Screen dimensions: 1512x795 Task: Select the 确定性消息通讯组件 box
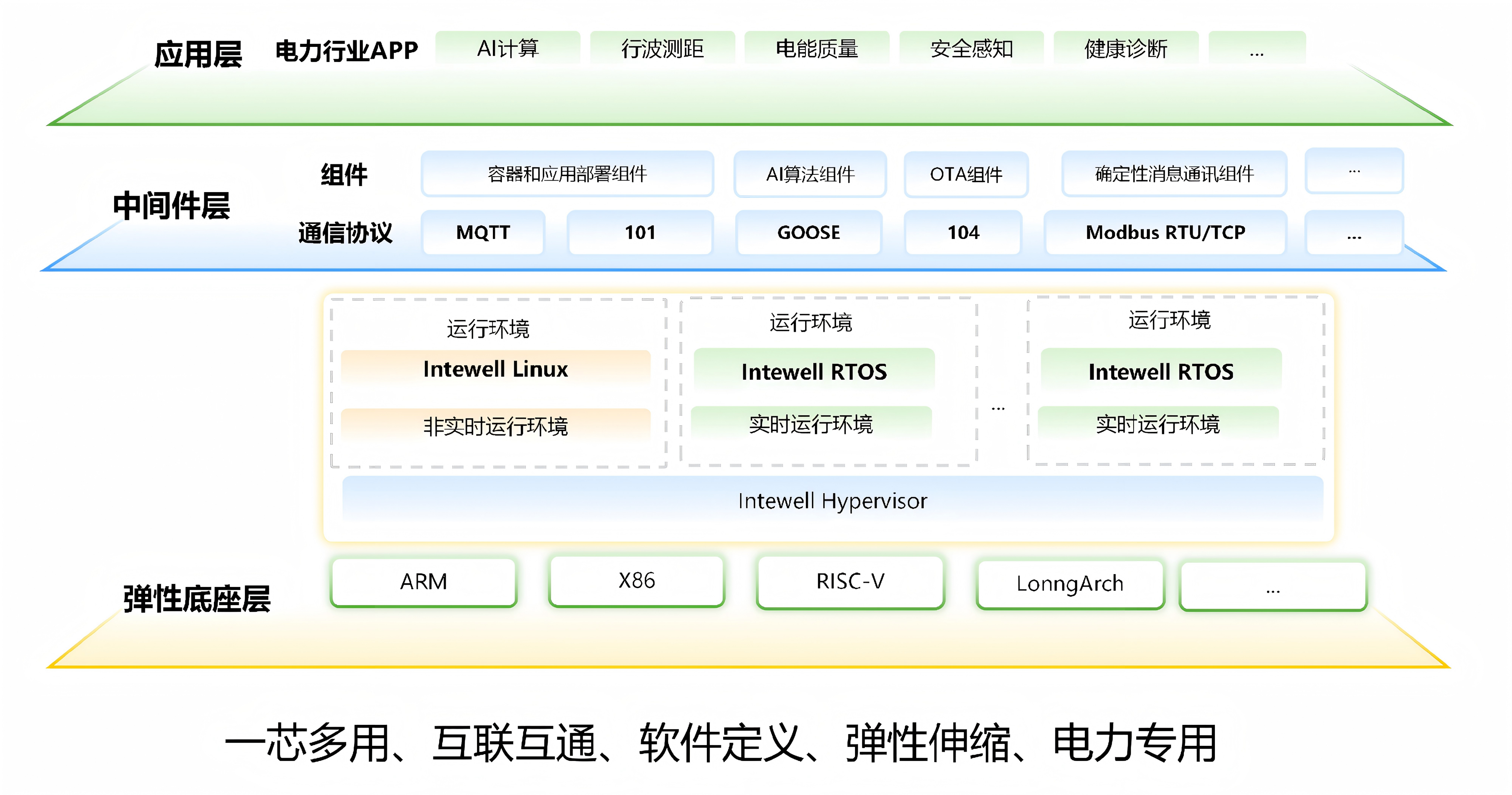coord(1174,174)
